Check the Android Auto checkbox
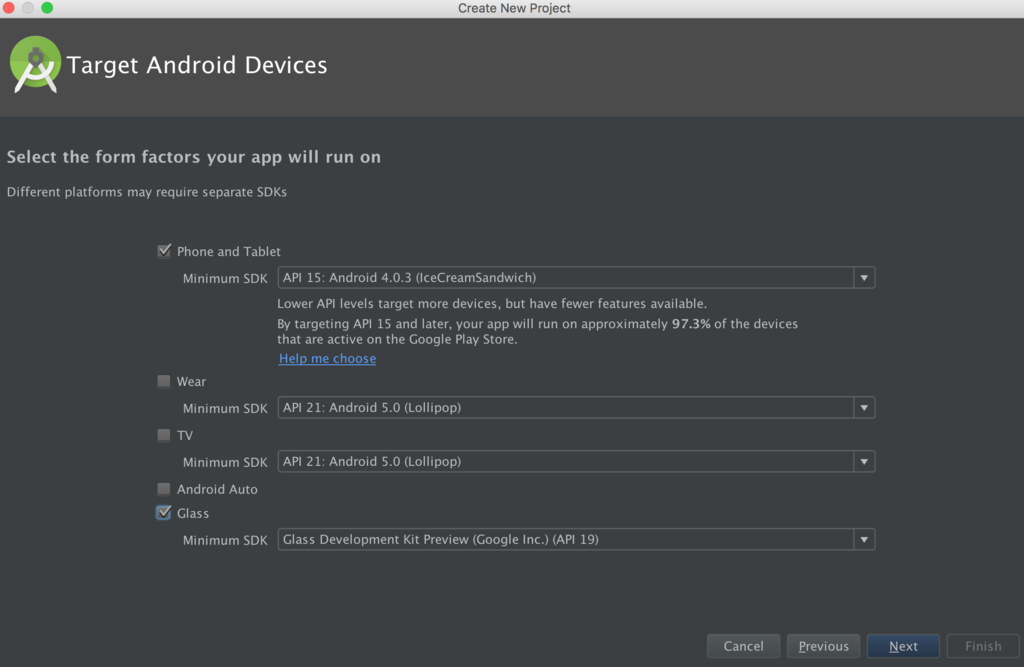 [164, 489]
